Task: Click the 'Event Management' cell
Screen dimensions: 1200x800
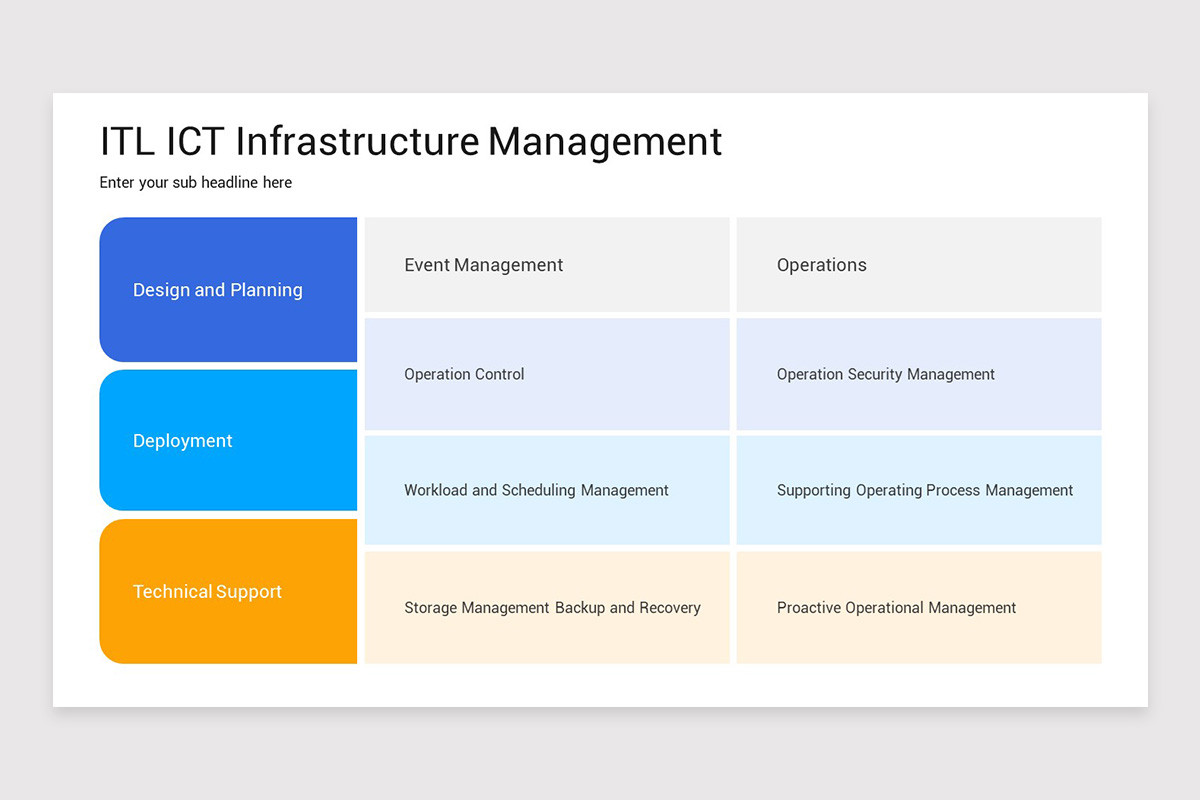Action: point(546,264)
